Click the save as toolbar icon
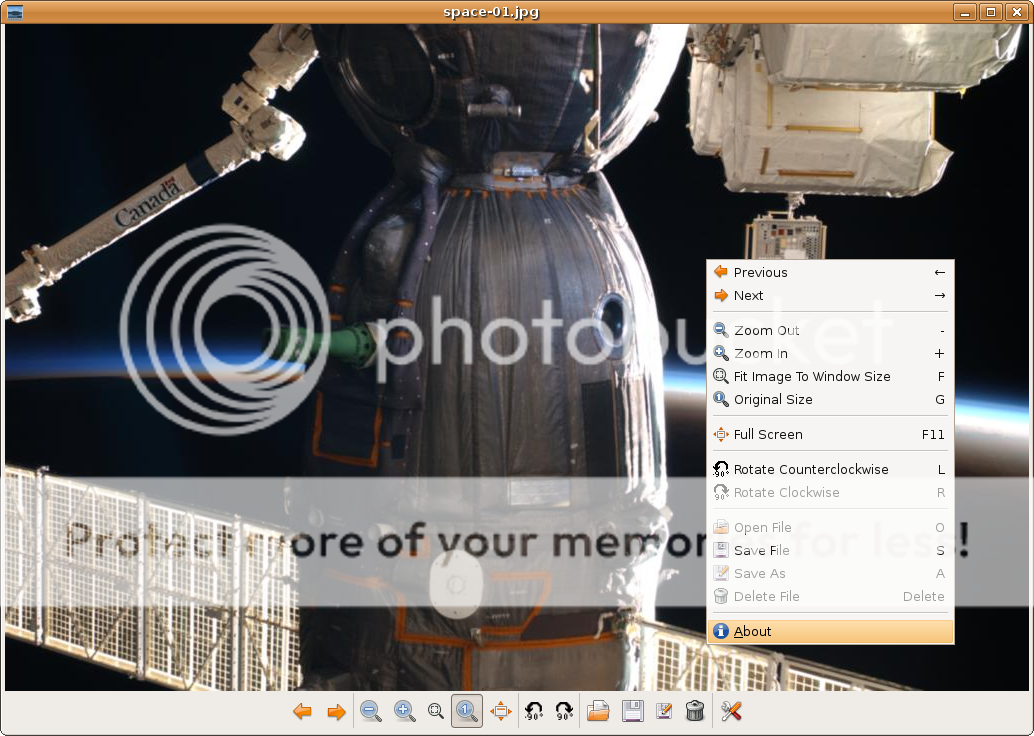The width and height of the screenshot is (1034, 736). (664, 711)
